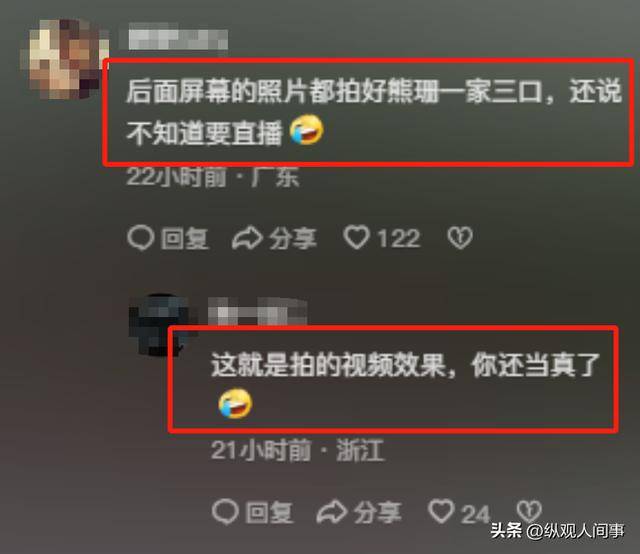Click the reply bubble icon under the 浙江 reply
Viewport: 640px width, 554px height.
coord(225,512)
